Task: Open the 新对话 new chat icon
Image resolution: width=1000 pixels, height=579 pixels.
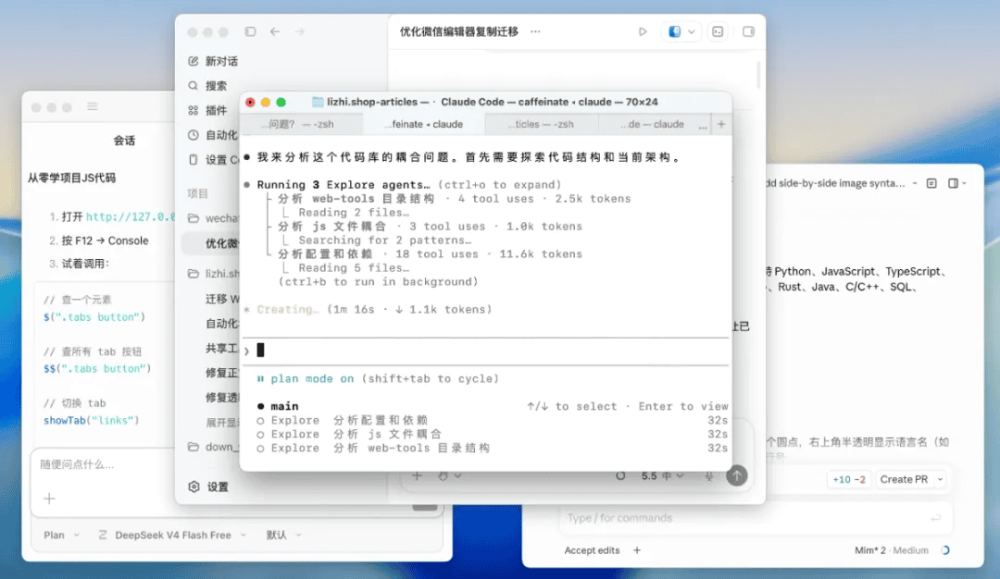Action: tap(193, 61)
